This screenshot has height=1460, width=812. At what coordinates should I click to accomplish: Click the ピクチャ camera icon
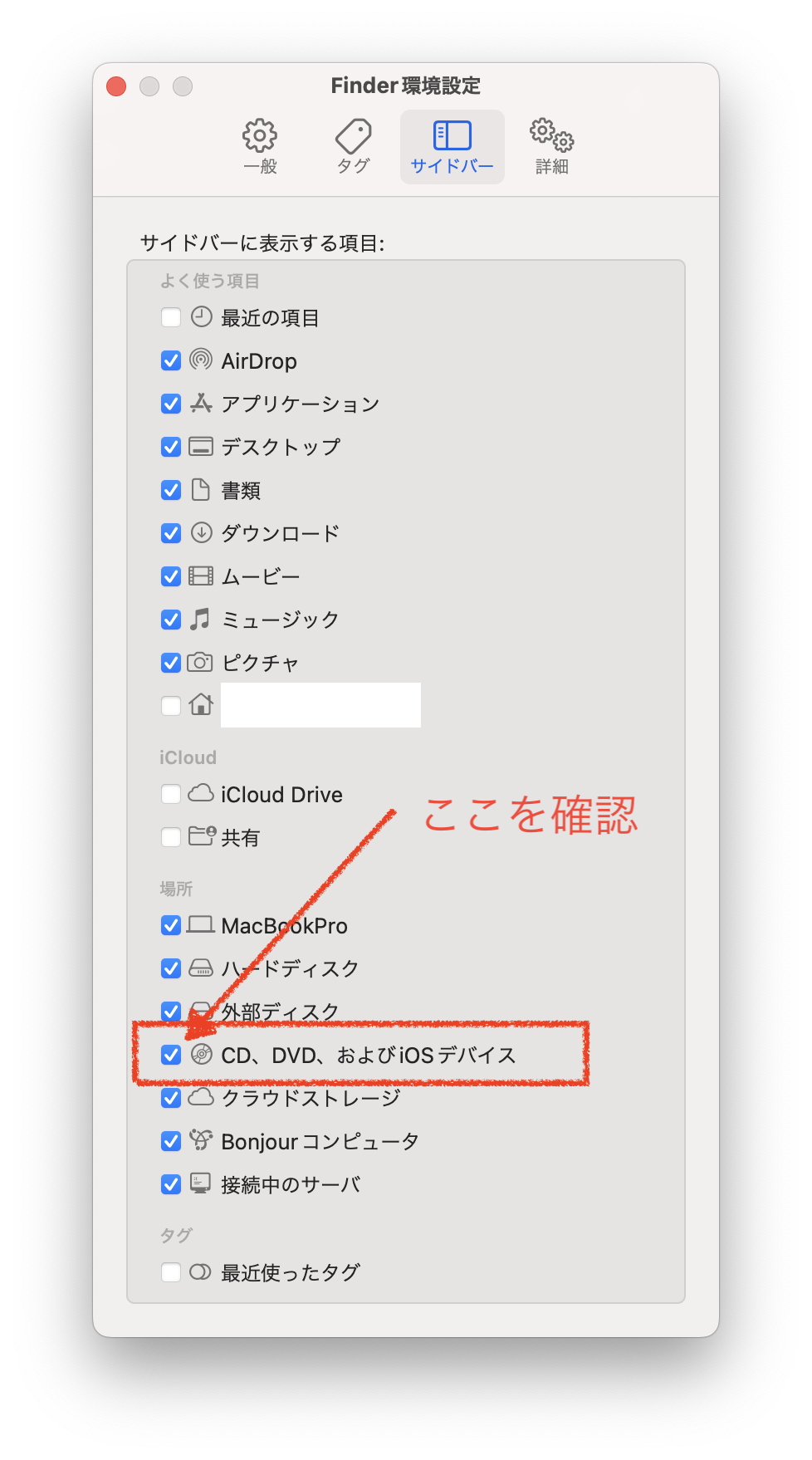pos(200,662)
